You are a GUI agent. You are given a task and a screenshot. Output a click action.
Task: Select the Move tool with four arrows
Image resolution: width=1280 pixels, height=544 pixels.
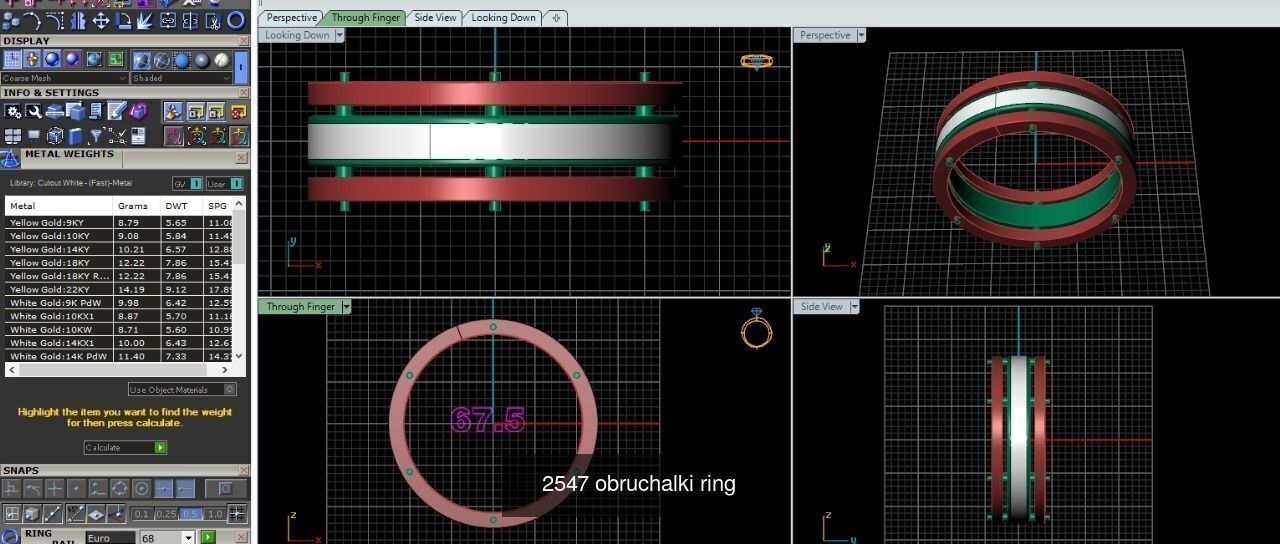coord(101,21)
